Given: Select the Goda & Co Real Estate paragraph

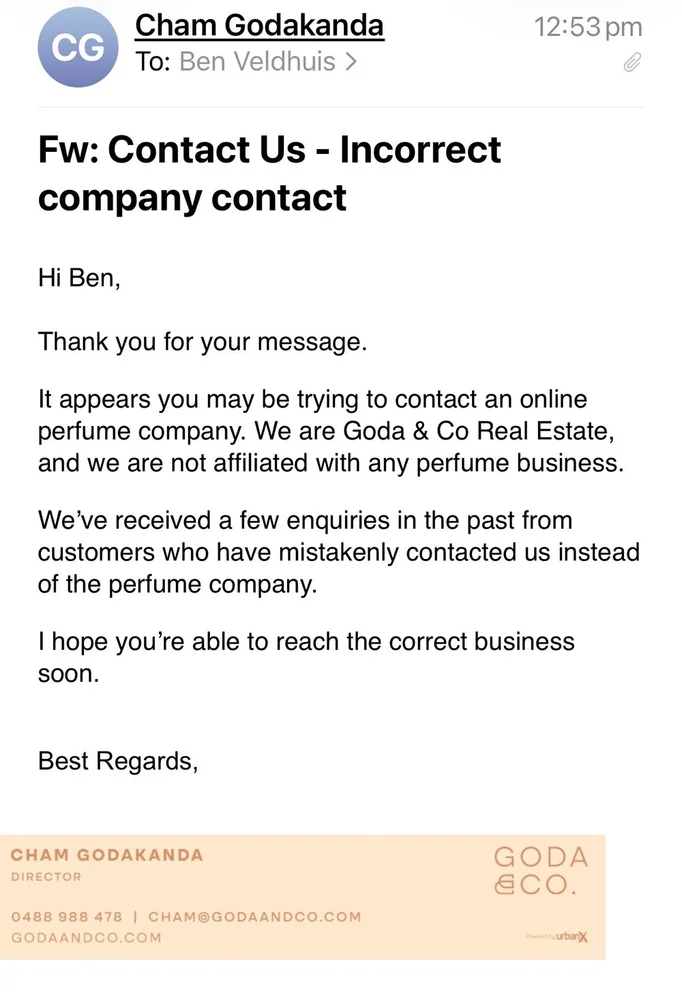Looking at the screenshot, I should pos(330,431).
